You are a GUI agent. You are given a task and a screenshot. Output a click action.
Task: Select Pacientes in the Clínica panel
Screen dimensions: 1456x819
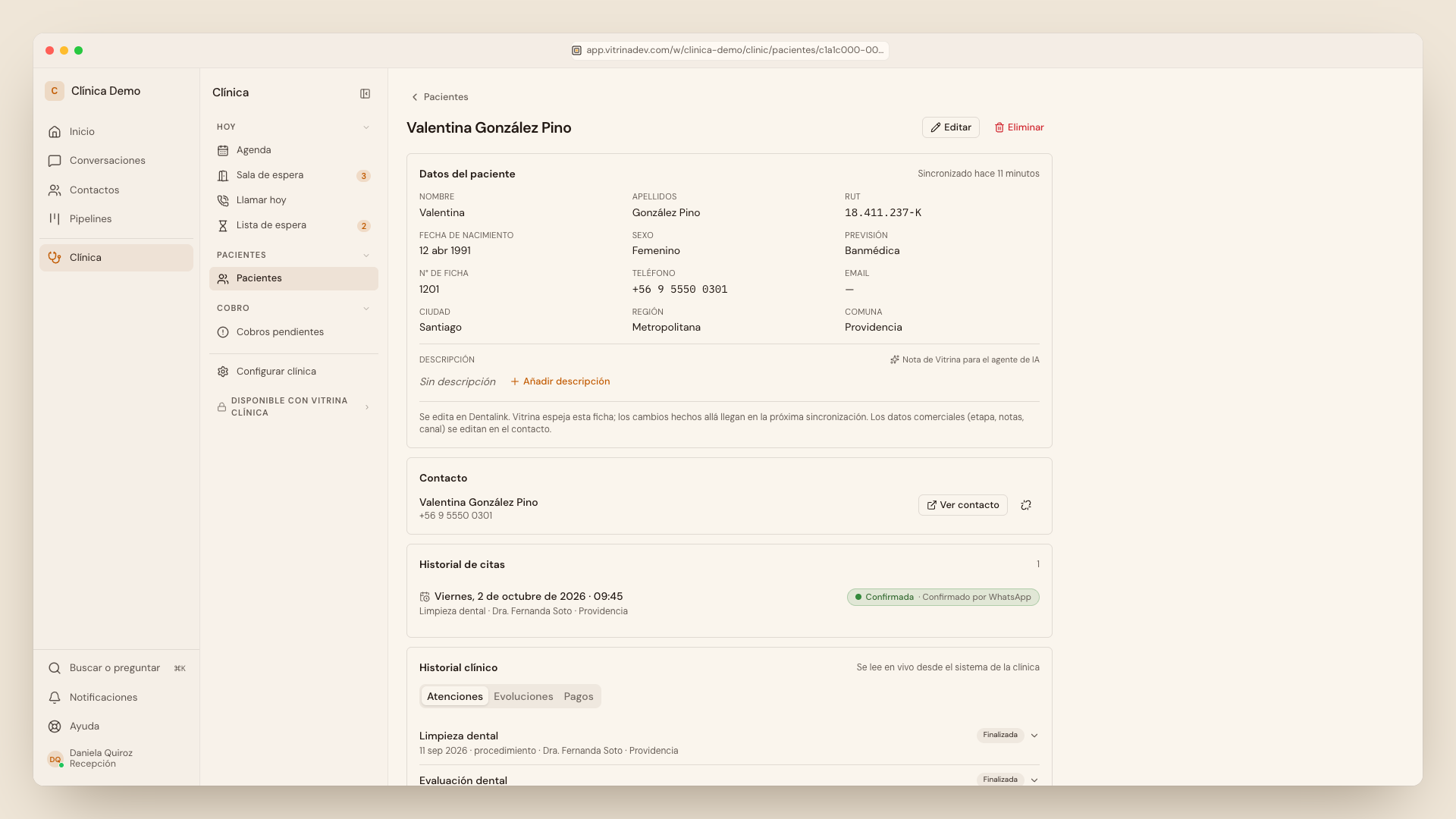[x=293, y=278]
